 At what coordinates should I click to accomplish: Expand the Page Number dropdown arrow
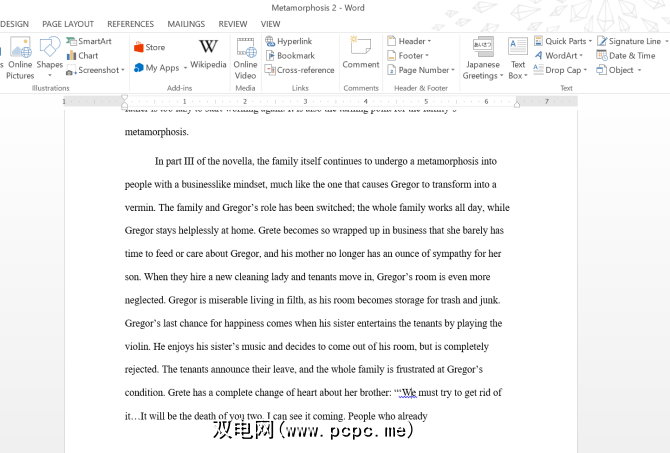click(x=453, y=71)
